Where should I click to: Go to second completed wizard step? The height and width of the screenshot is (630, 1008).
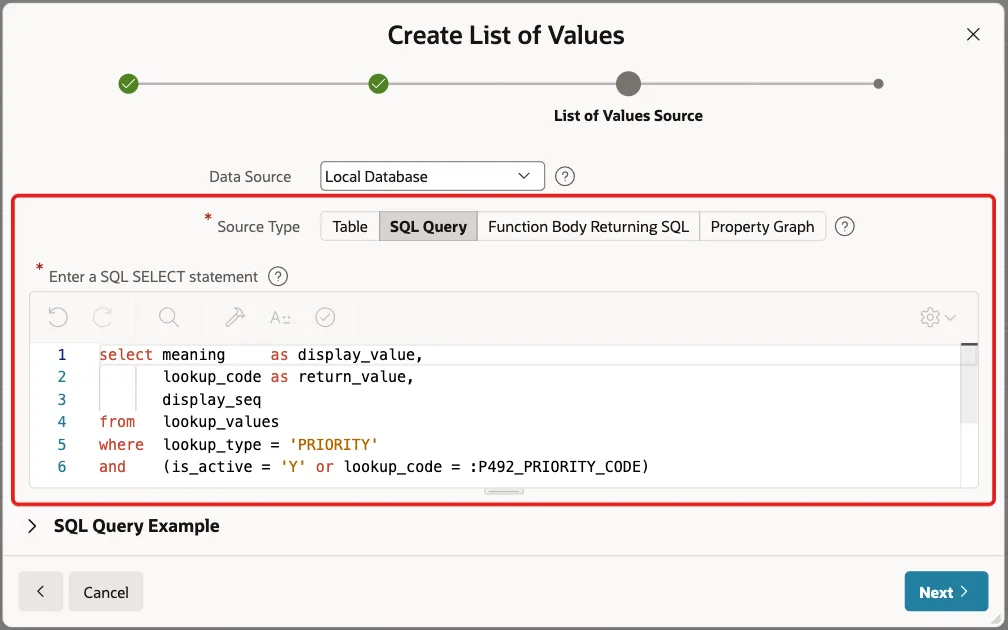(x=379, y=84)
